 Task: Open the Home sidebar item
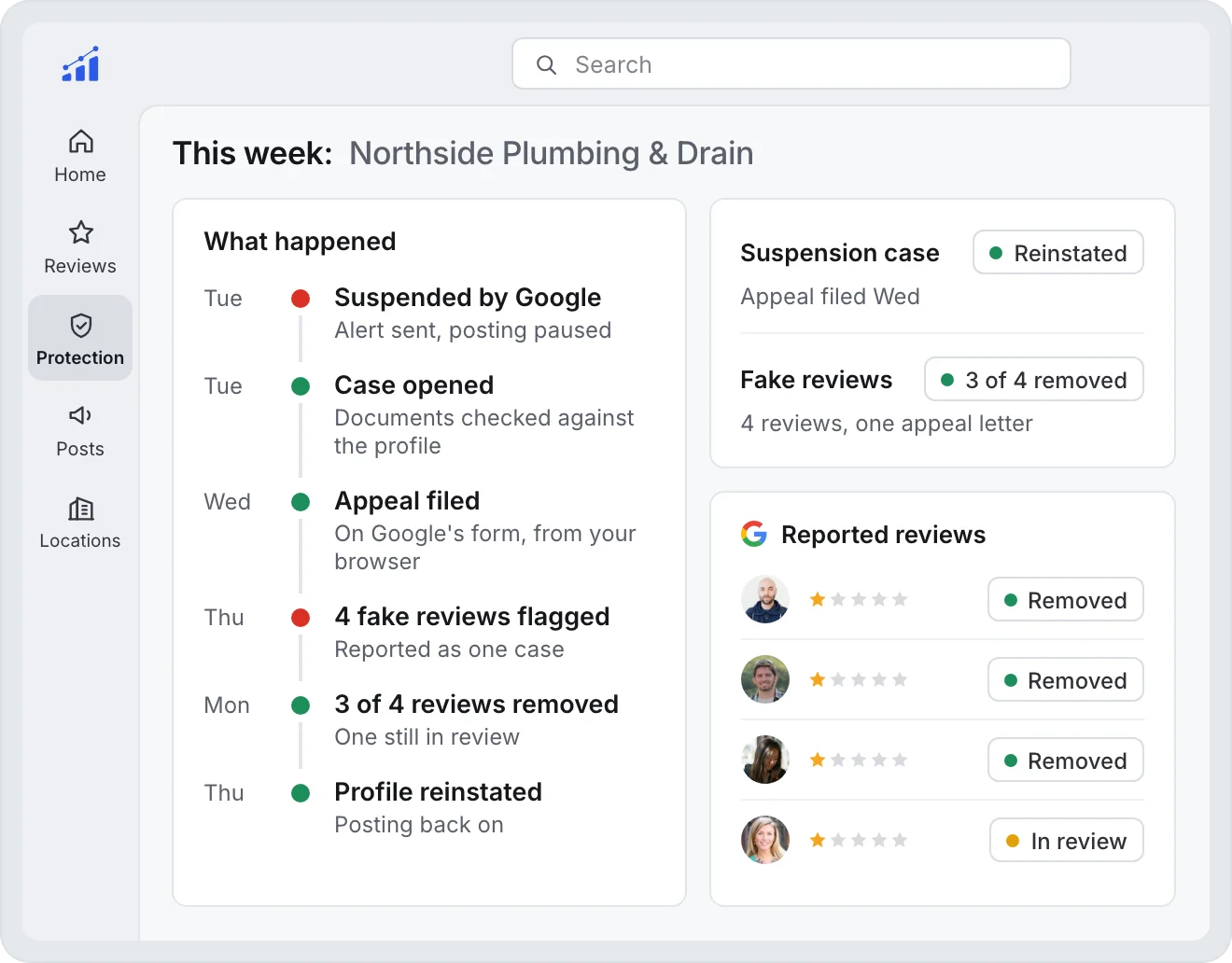pos(80,157)
